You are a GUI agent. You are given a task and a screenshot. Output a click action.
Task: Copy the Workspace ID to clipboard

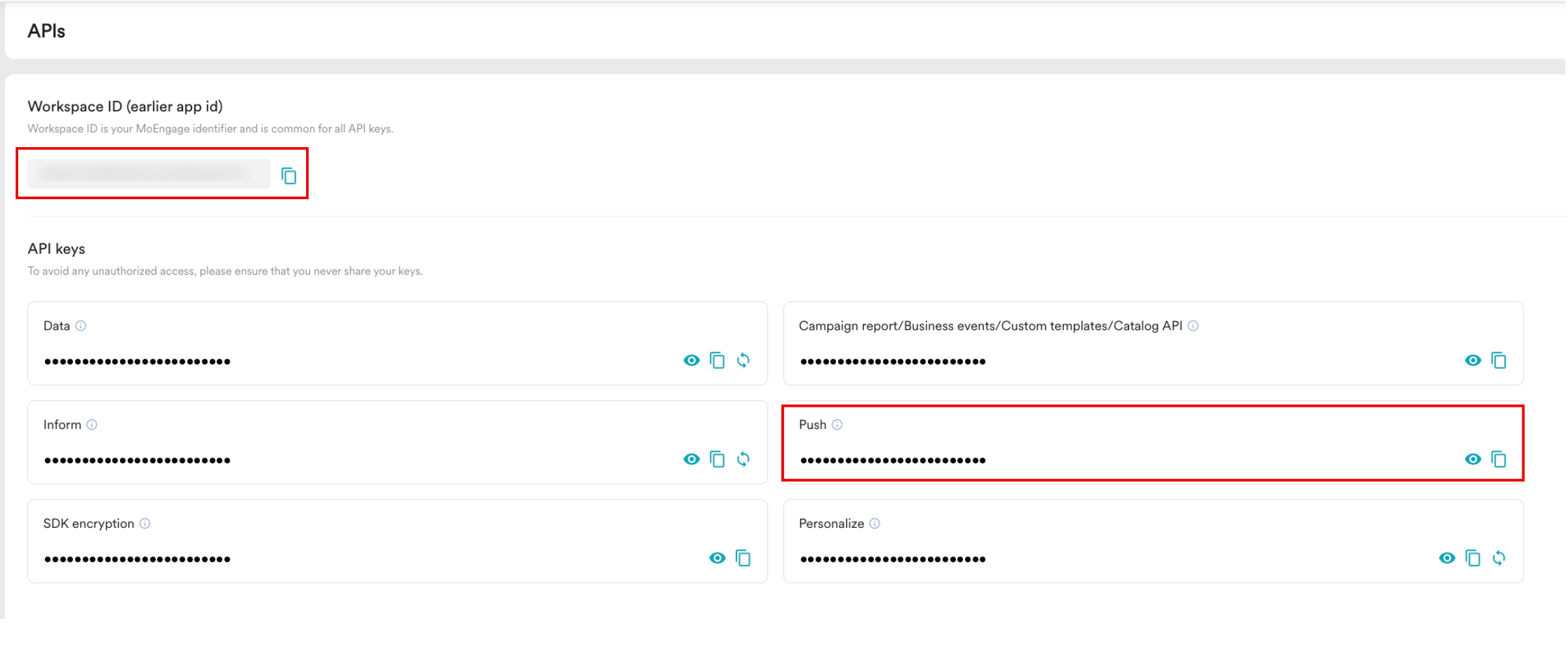coord(288,176)
